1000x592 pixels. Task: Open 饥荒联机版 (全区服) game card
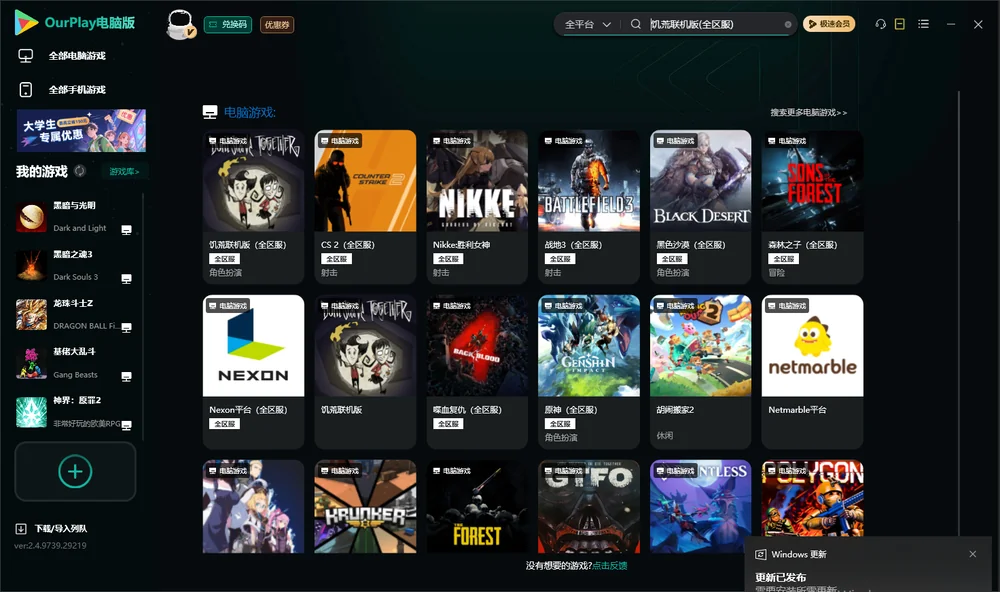pyautogui.click(x=253, y=207)
